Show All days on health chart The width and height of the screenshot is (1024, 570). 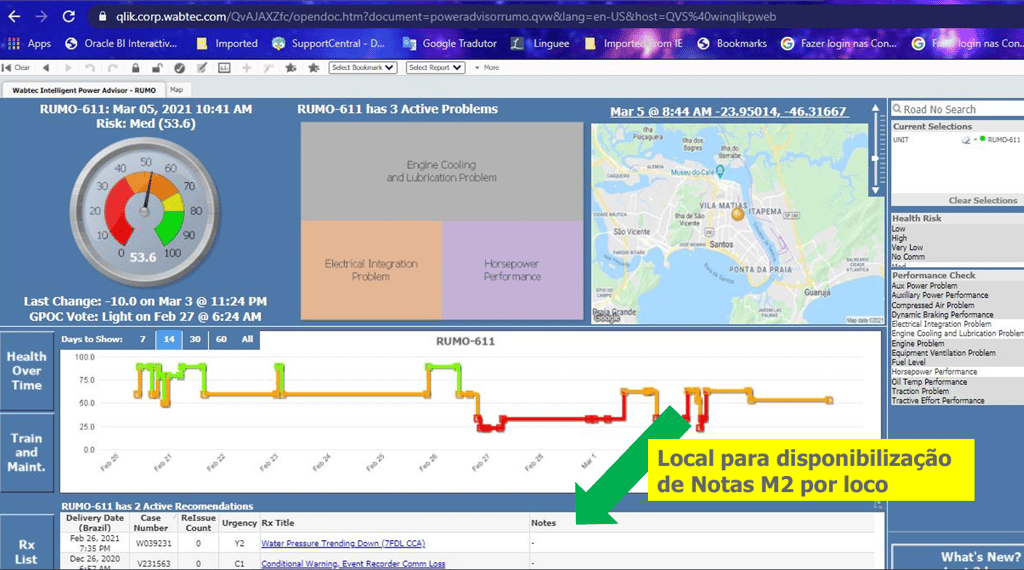pos(247,340)
